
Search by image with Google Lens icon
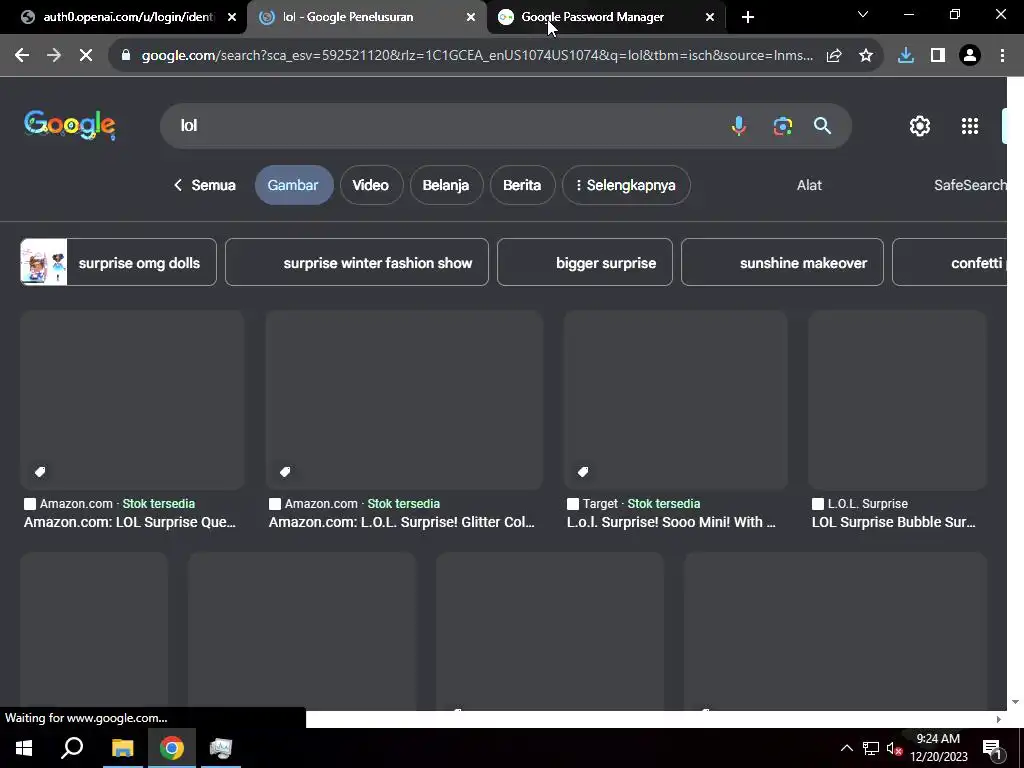point(782,125)
